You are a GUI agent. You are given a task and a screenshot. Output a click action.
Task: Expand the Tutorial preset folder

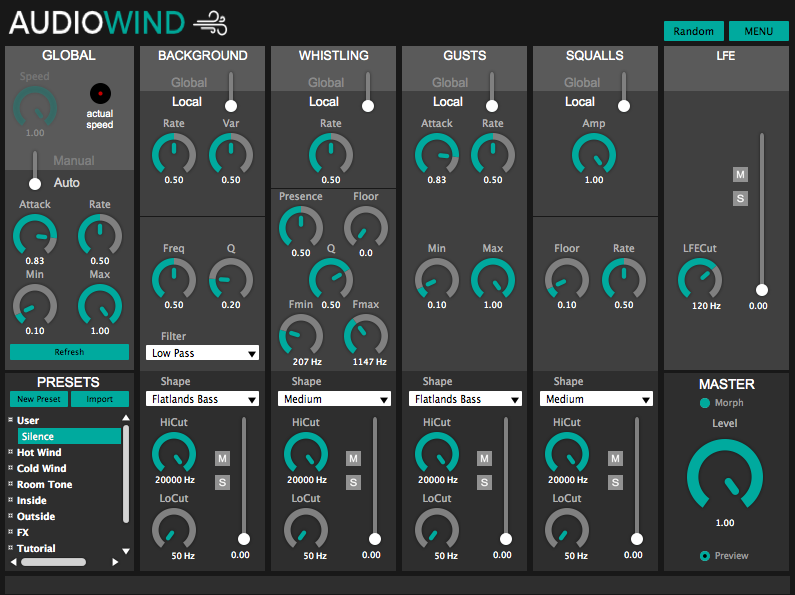10,547
